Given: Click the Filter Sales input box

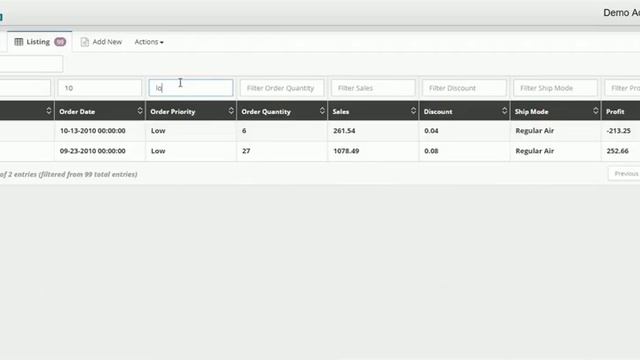Looking at the screenshot, I should [373, 88].
